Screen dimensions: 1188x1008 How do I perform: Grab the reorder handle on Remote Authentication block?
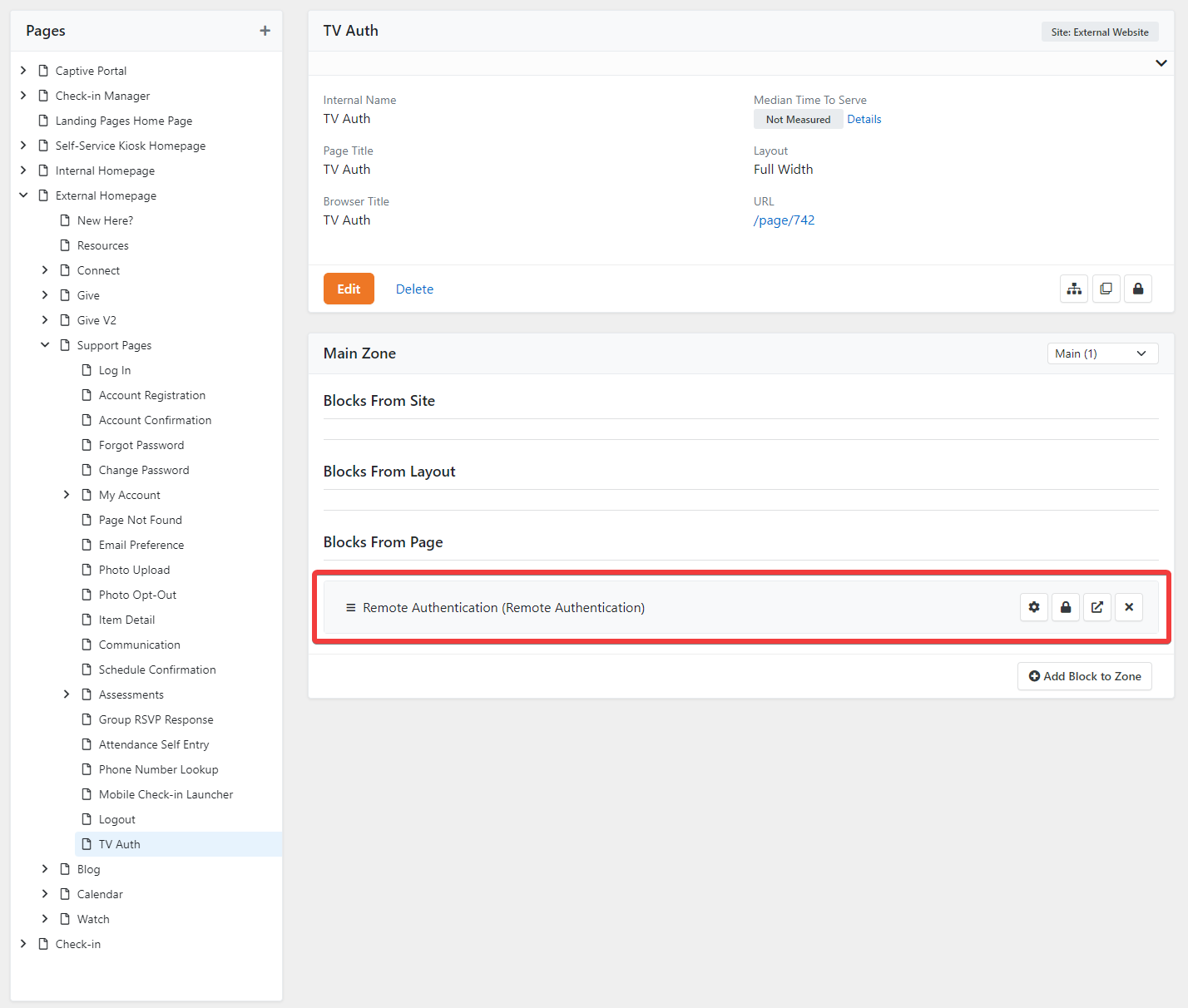(x=350, y=608)
